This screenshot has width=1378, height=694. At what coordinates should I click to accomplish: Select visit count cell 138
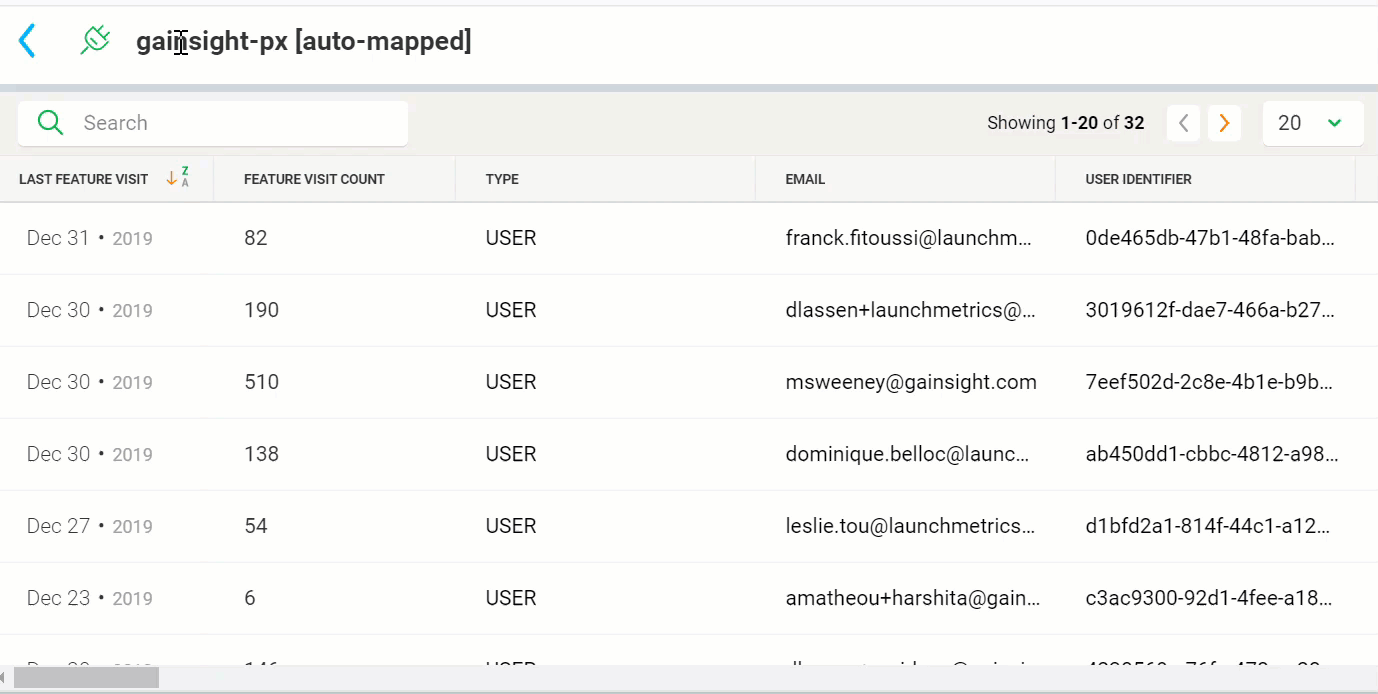pyautogui.click(x=262, y=454)
